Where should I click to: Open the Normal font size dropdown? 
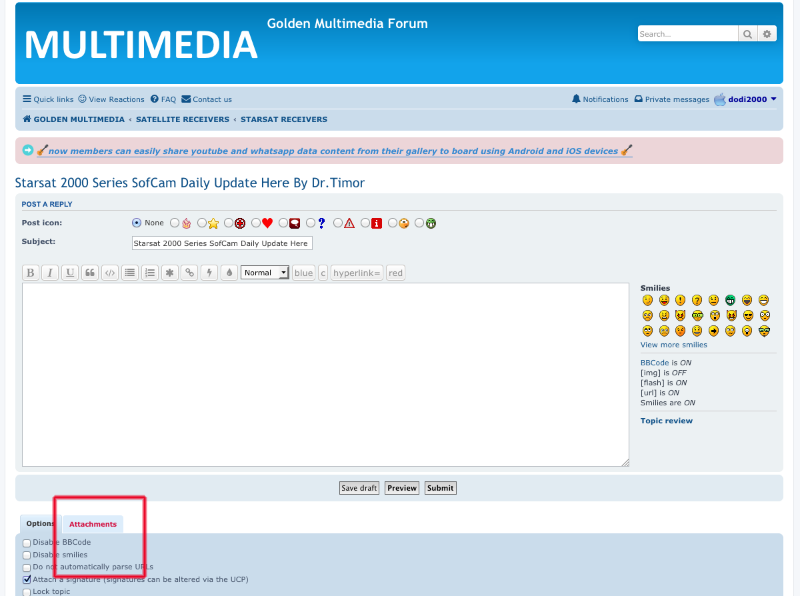[x=265, y=273]
